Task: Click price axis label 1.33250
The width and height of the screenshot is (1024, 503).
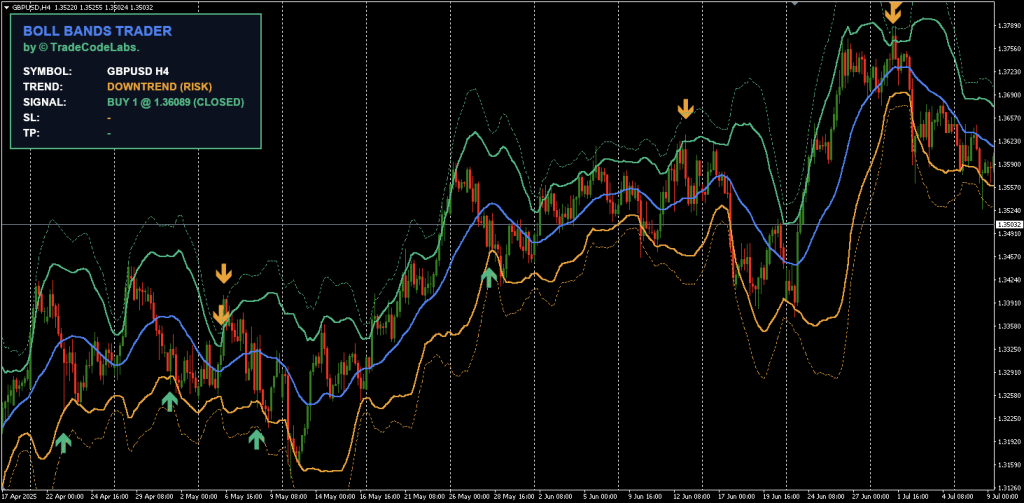Action: pyautogui.click(x=1009, y=349)
